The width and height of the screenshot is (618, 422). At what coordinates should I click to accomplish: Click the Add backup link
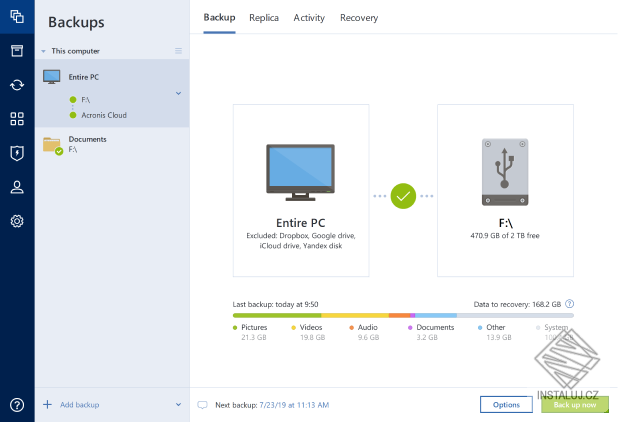coord(80,405)
